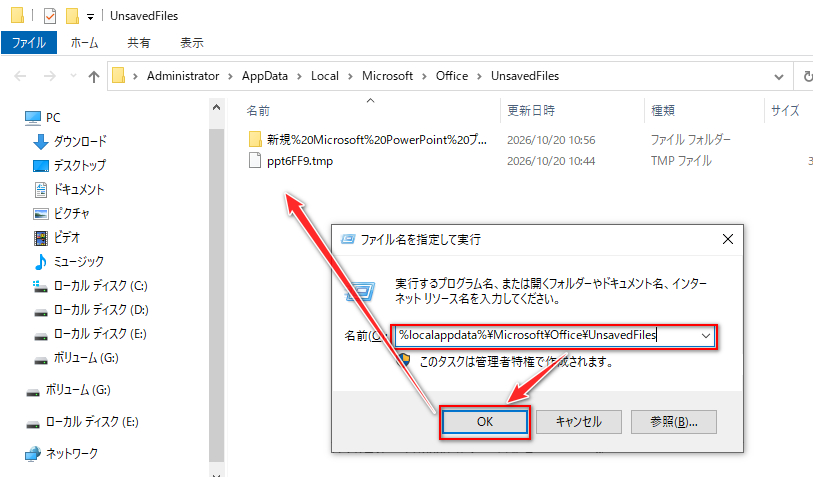
Task: Confirm the Run dialog with OK
Action: pos(485,422)
